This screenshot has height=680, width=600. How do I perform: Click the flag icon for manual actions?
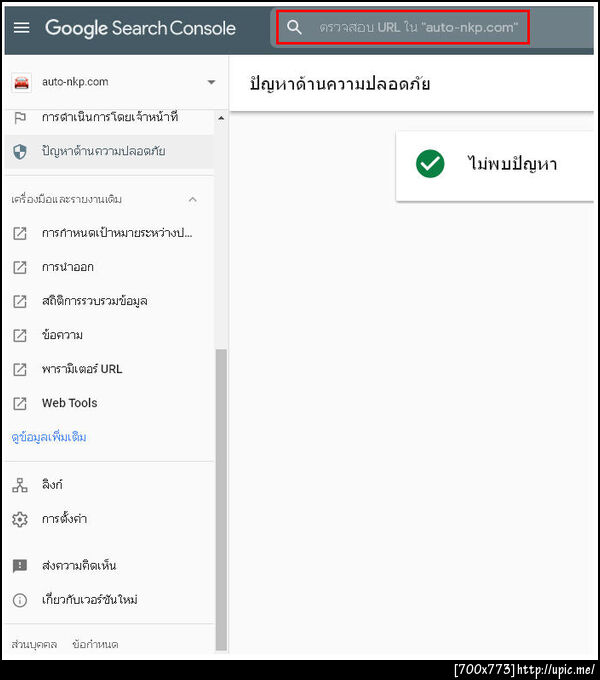tap(20, 118)
